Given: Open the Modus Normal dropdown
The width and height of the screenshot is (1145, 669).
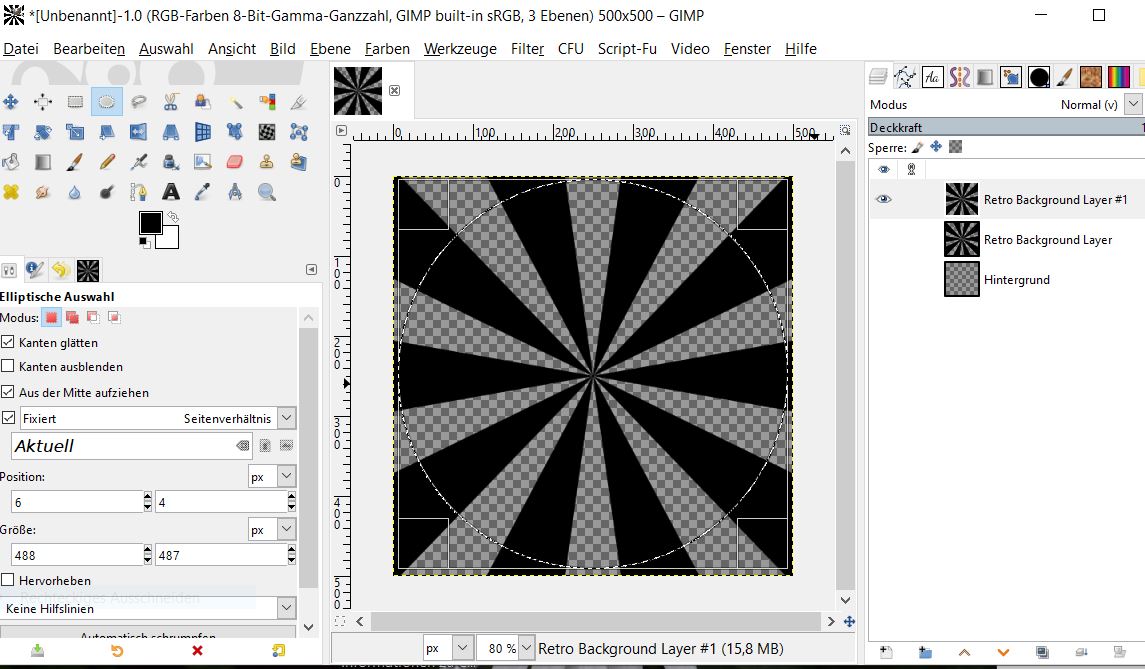Looking at the screenshot, I should coord(1133,104).
